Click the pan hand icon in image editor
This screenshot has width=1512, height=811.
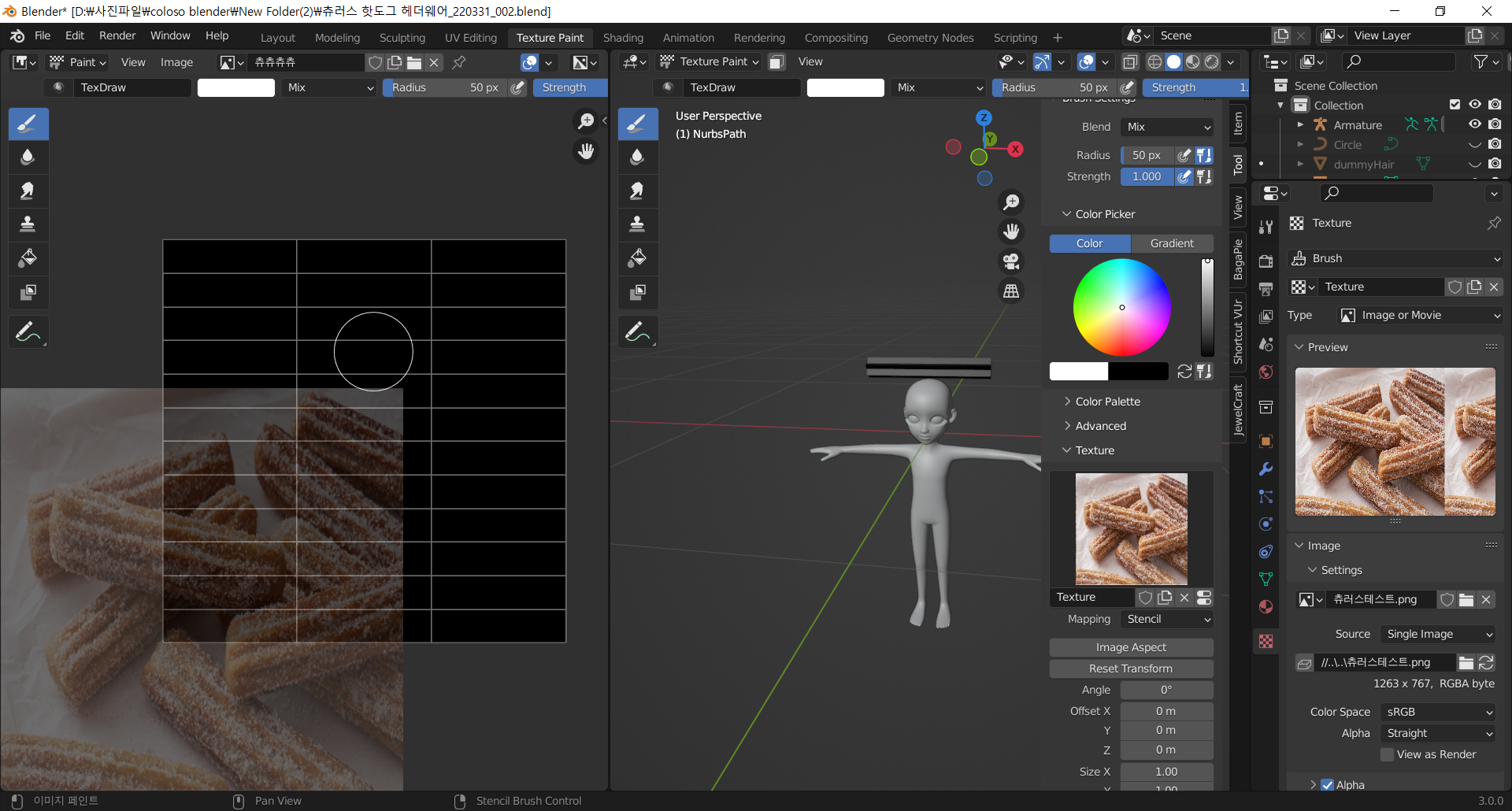tap(586, 151)
